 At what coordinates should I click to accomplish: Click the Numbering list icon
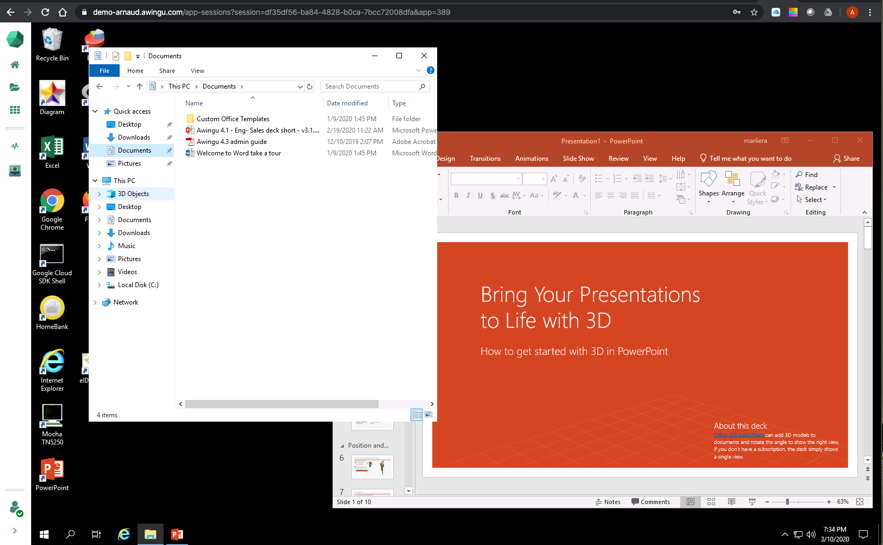(619, 178)
